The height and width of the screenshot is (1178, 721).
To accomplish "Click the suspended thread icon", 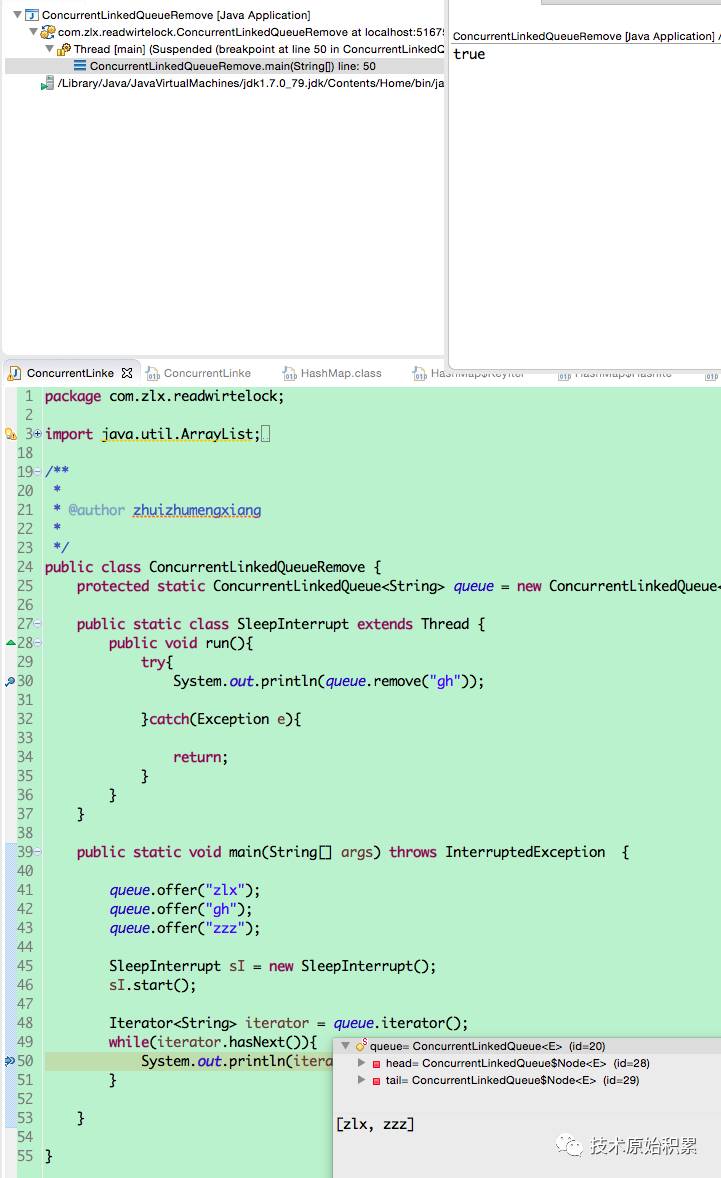I will point(64,49).
